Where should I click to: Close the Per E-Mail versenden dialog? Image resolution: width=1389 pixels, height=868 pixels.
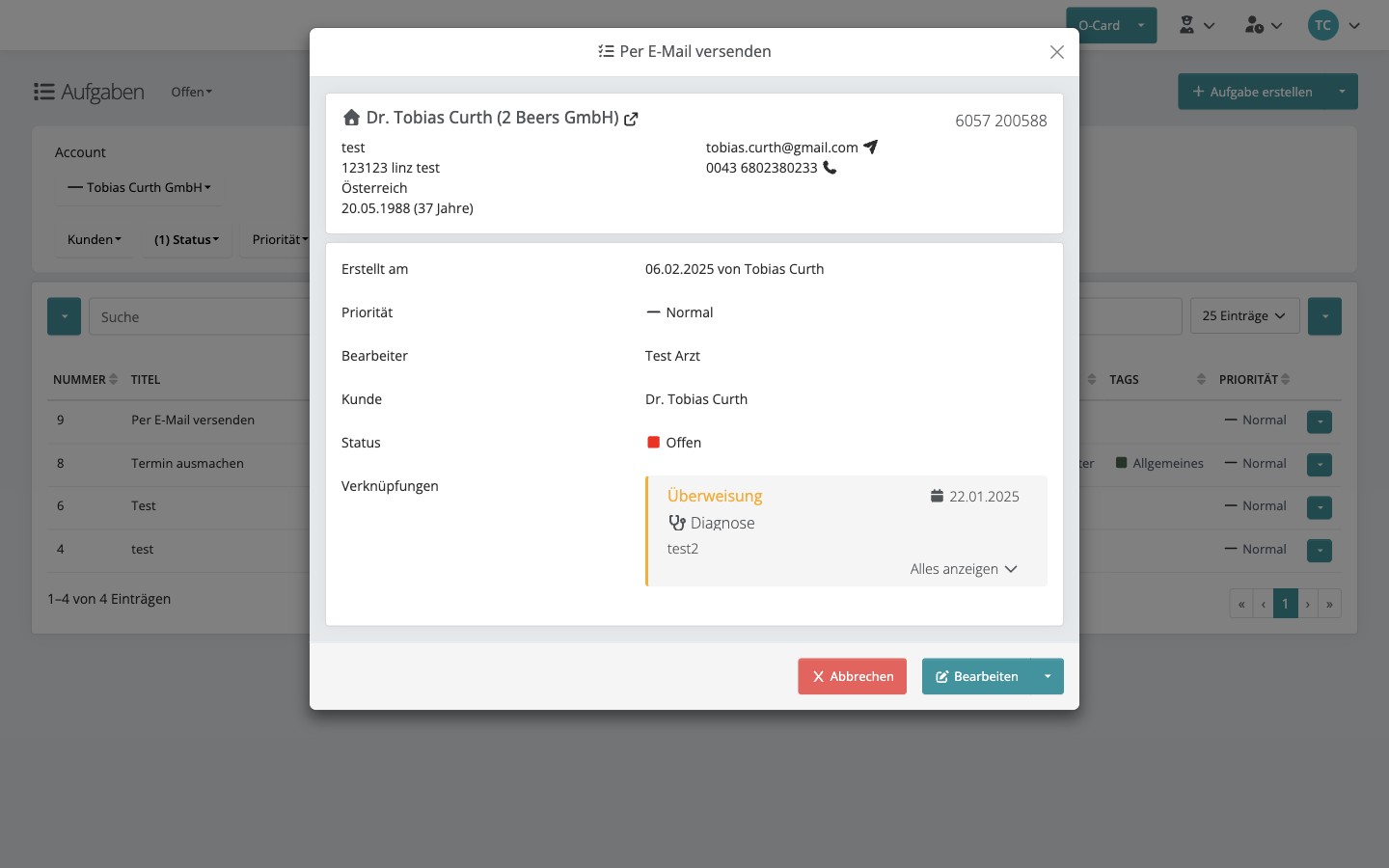point(1057,52)
